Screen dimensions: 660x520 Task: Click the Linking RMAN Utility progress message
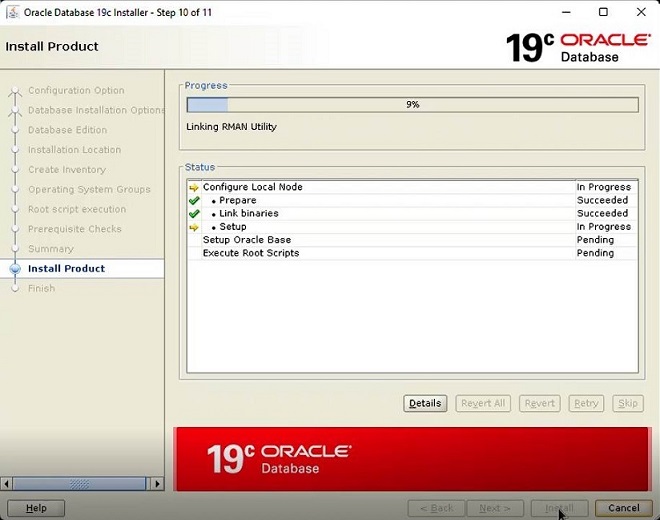[x=232, y=127]
